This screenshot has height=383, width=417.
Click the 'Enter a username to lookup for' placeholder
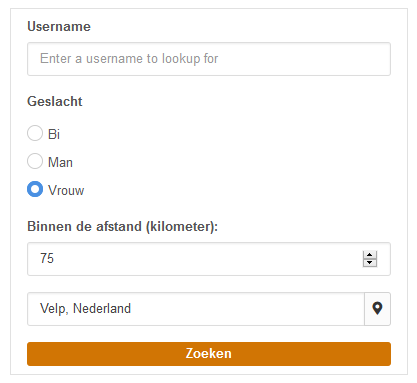pyautogui.click(x=129, y=59)
